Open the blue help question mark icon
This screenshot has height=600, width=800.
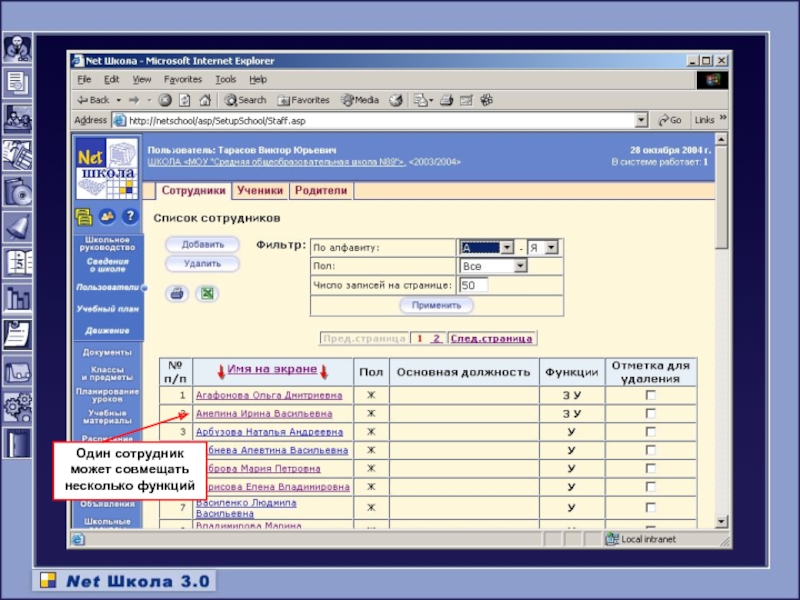pyautogui.click(x=129, y=216)
